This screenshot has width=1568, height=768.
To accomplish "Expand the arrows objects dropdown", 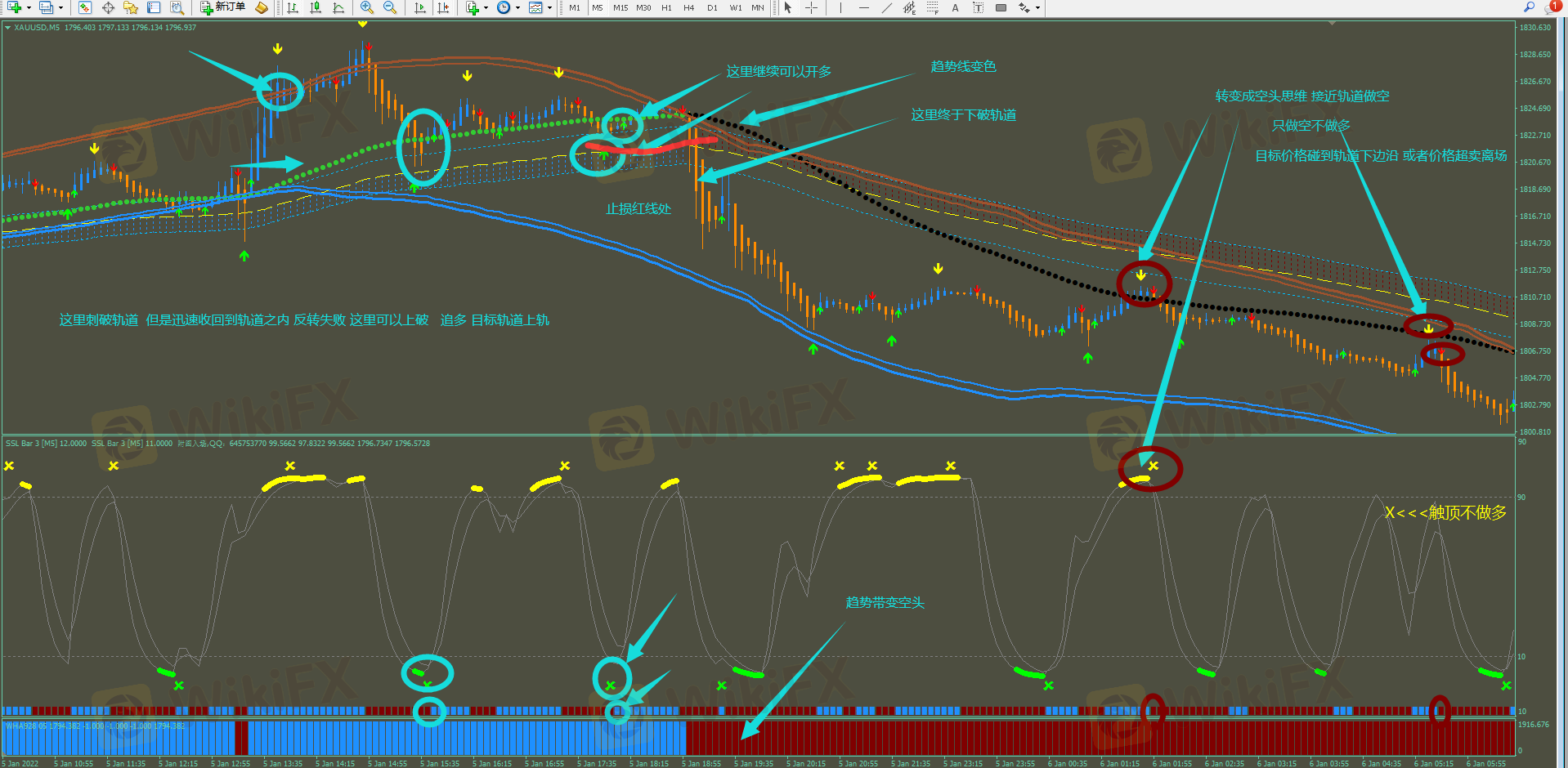I will [x=1038, y=8].
